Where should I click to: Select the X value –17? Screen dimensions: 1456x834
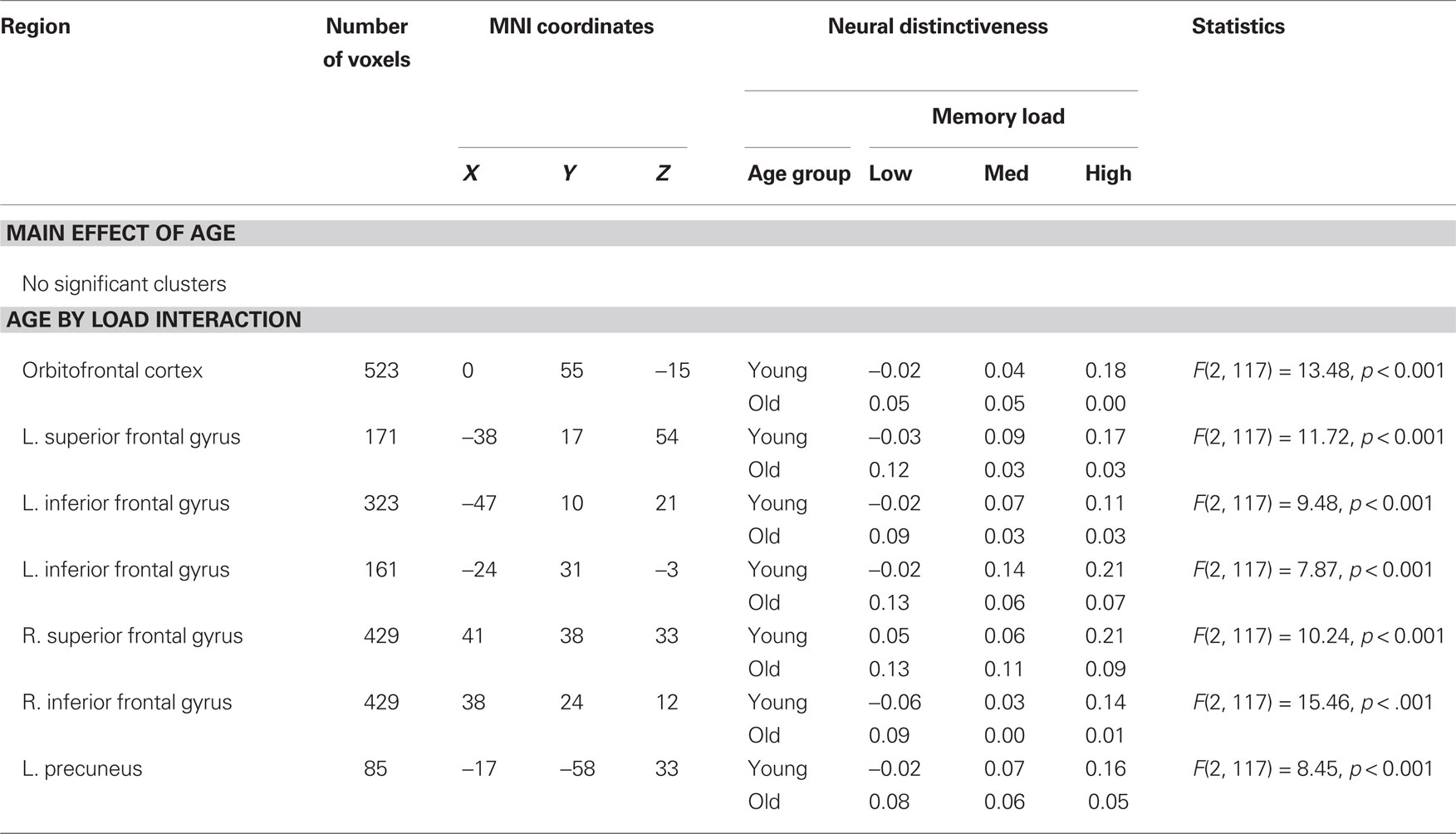pos(479,769)
